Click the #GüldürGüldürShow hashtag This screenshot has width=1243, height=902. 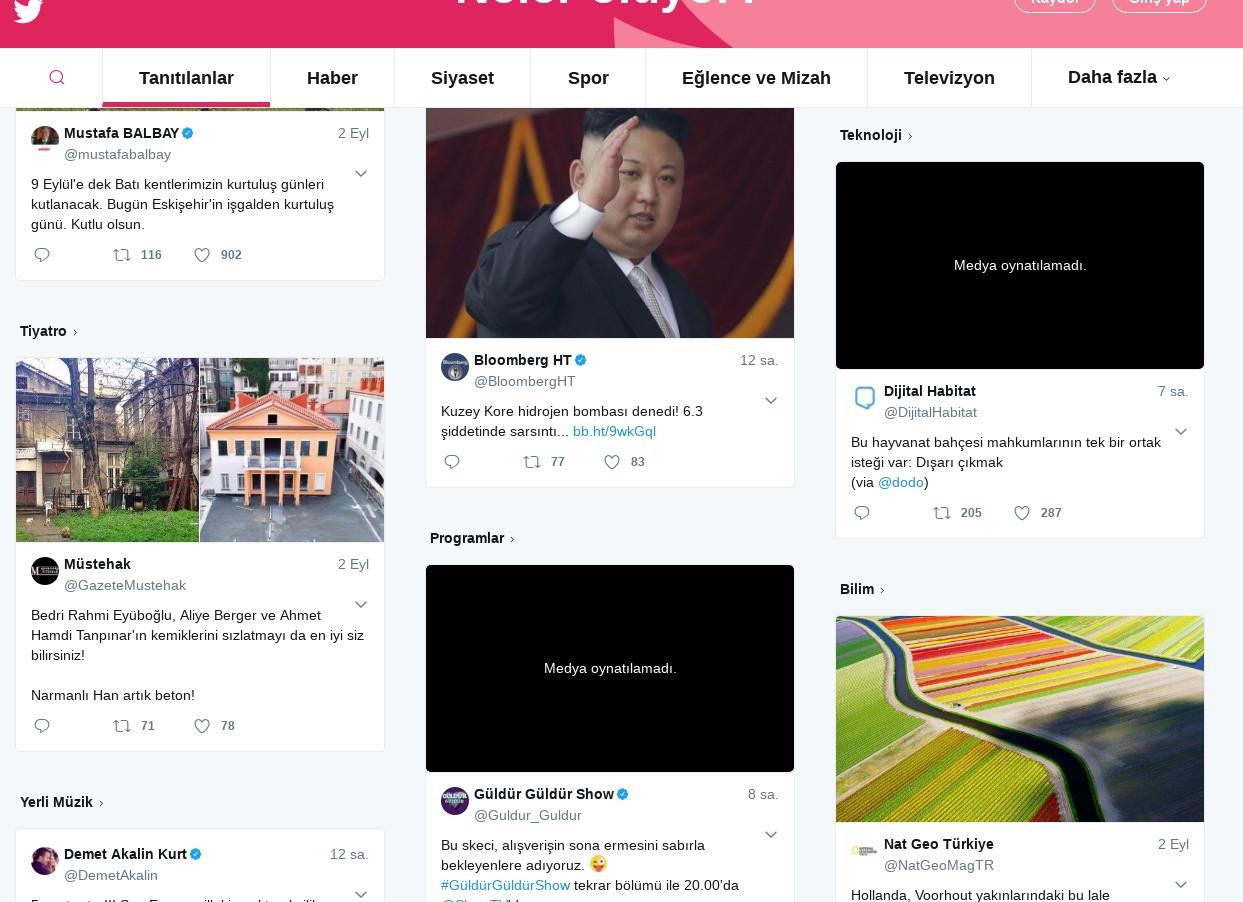(505, 885)
